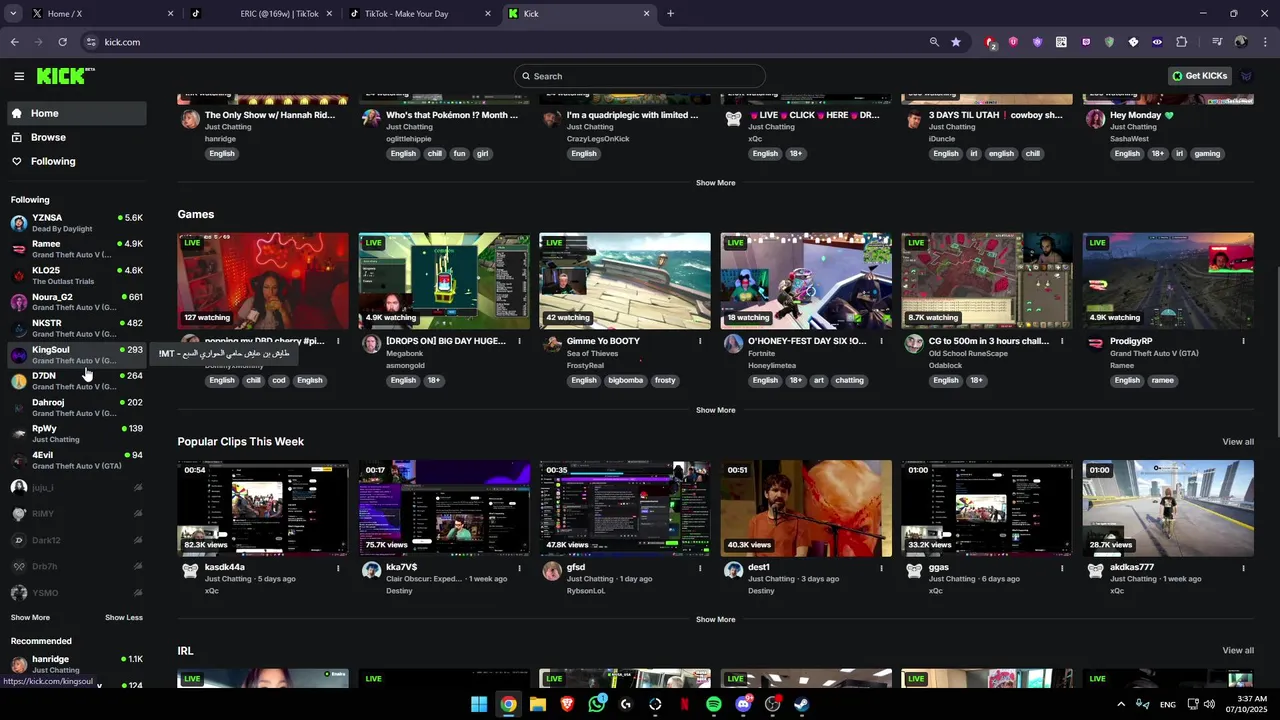The width and height of the screenshot is (1280, 720).
Task: Open KingSoul channel in Following list
Action: (x=76, y=355)
